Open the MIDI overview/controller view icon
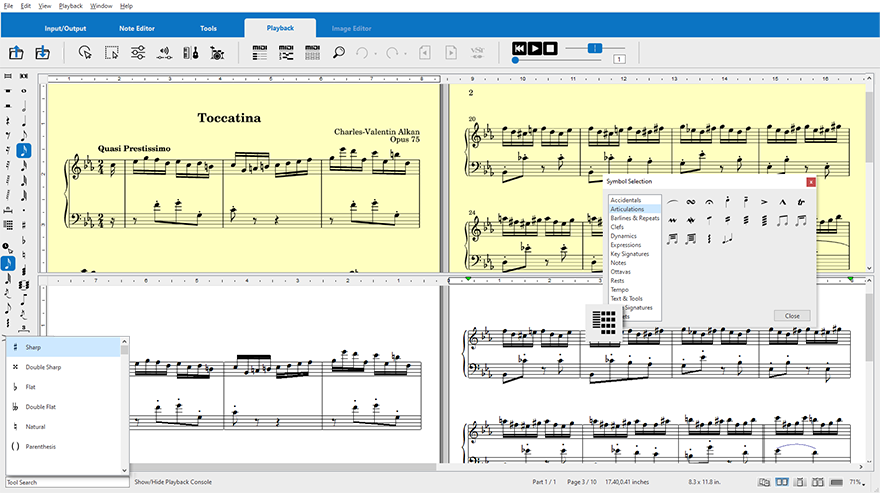Viewport: 880px width, 493px height. (286, 53)
